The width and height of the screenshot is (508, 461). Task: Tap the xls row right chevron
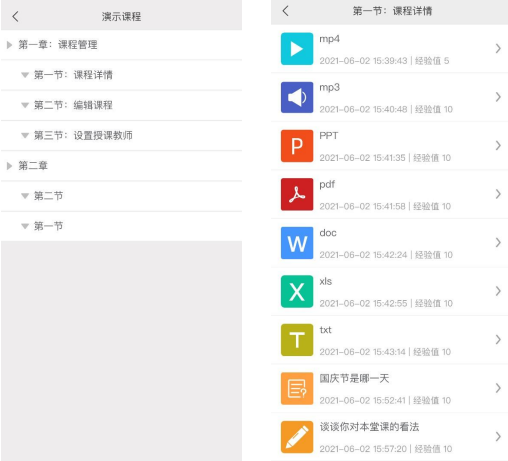click(x=498, y=291)
